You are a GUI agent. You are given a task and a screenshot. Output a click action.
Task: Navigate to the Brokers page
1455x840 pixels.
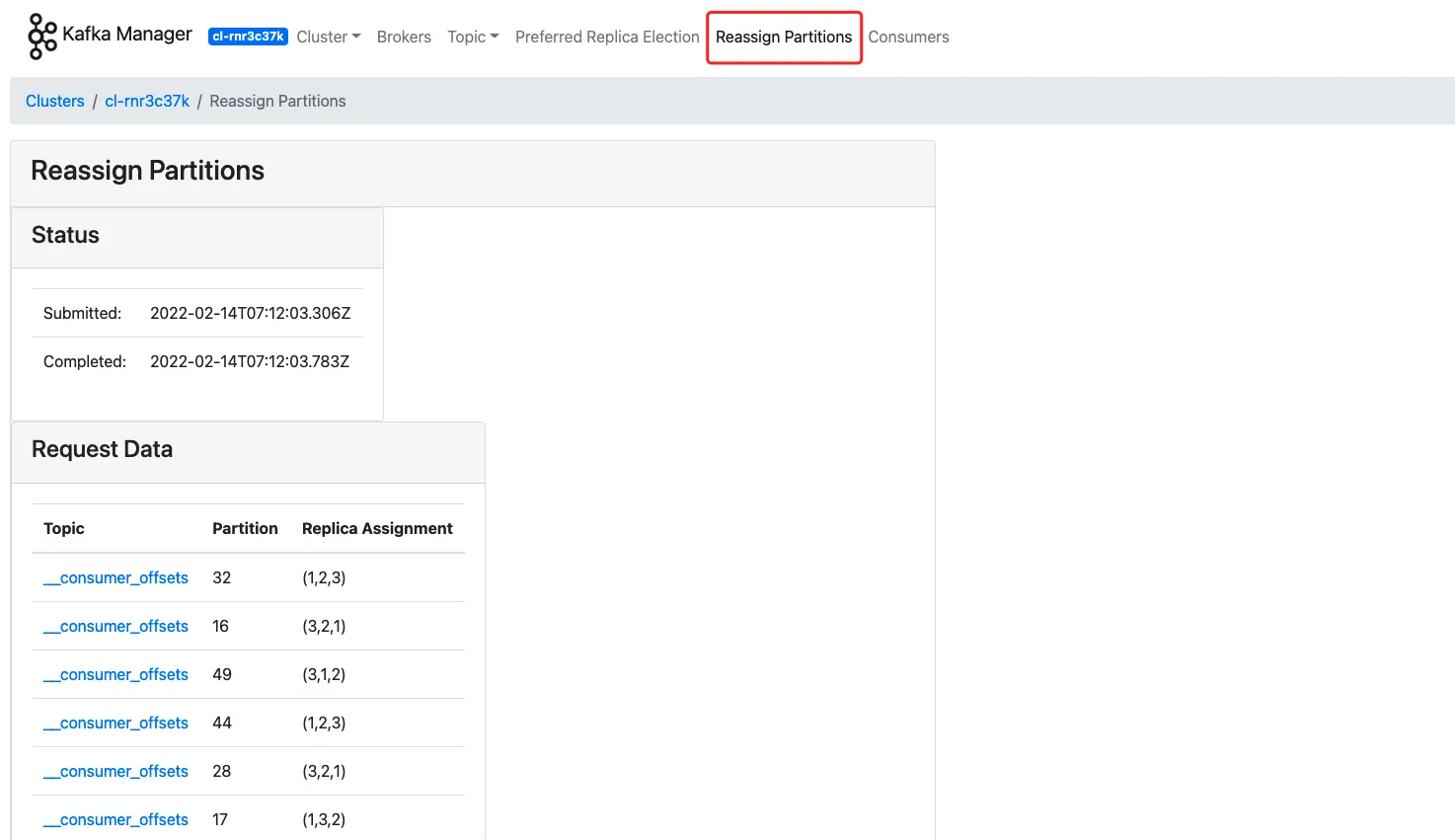click(404, 37)
